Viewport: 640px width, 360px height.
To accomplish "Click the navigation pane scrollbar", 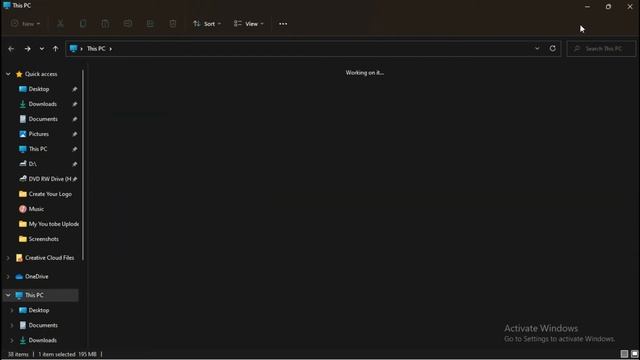I will point(83,165).
